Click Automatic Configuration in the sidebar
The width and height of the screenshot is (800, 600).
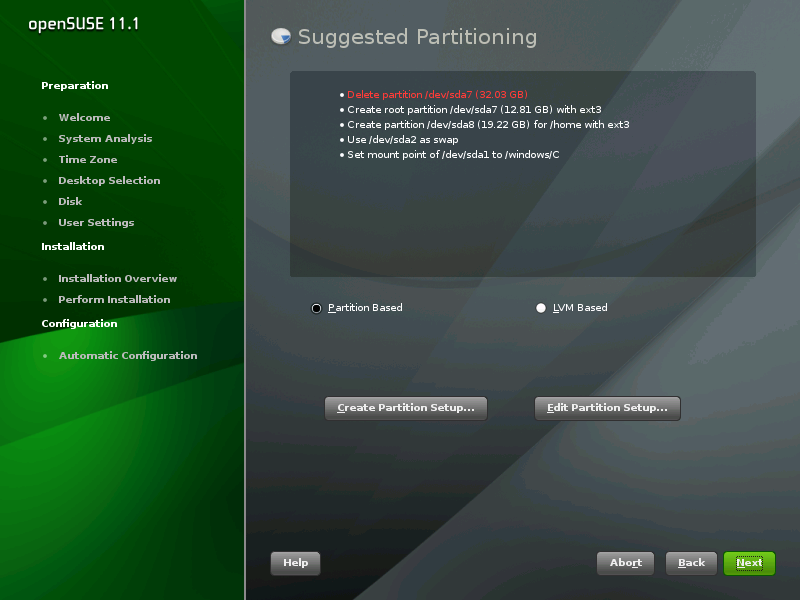[128, 356]
